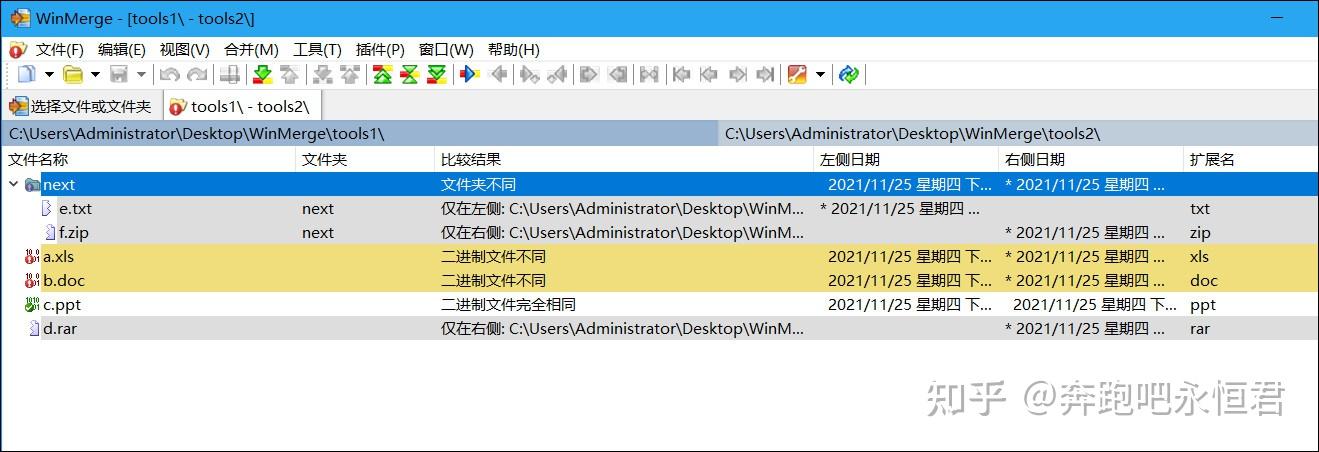
Task: Select the e.txt file row
Action: [659, 208]
